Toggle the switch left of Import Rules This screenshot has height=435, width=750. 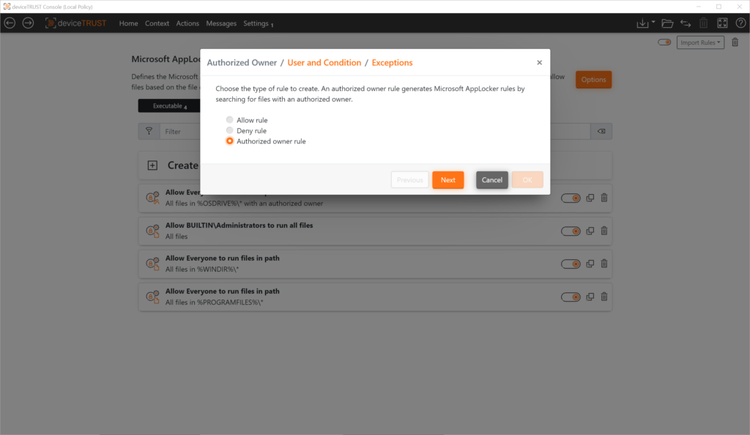point(664,42)
